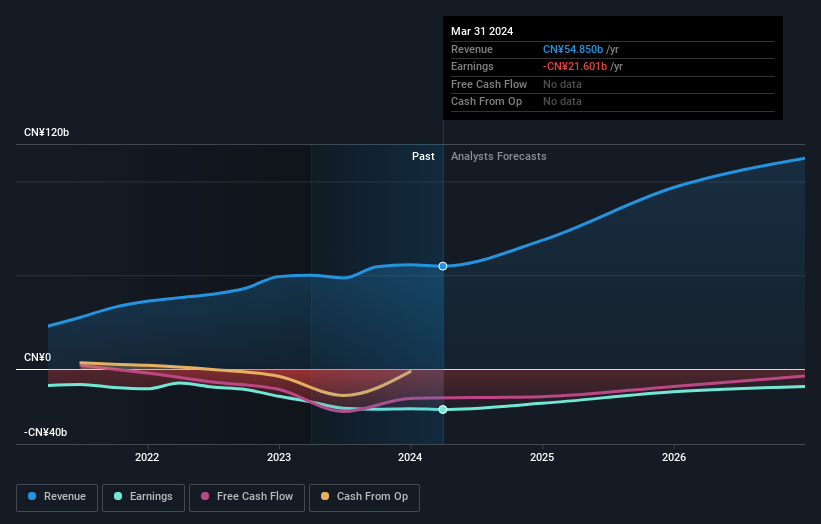Click the CN¥54.850b revenue value
Viewport: 821px width, 524px height.
point(573,49)
